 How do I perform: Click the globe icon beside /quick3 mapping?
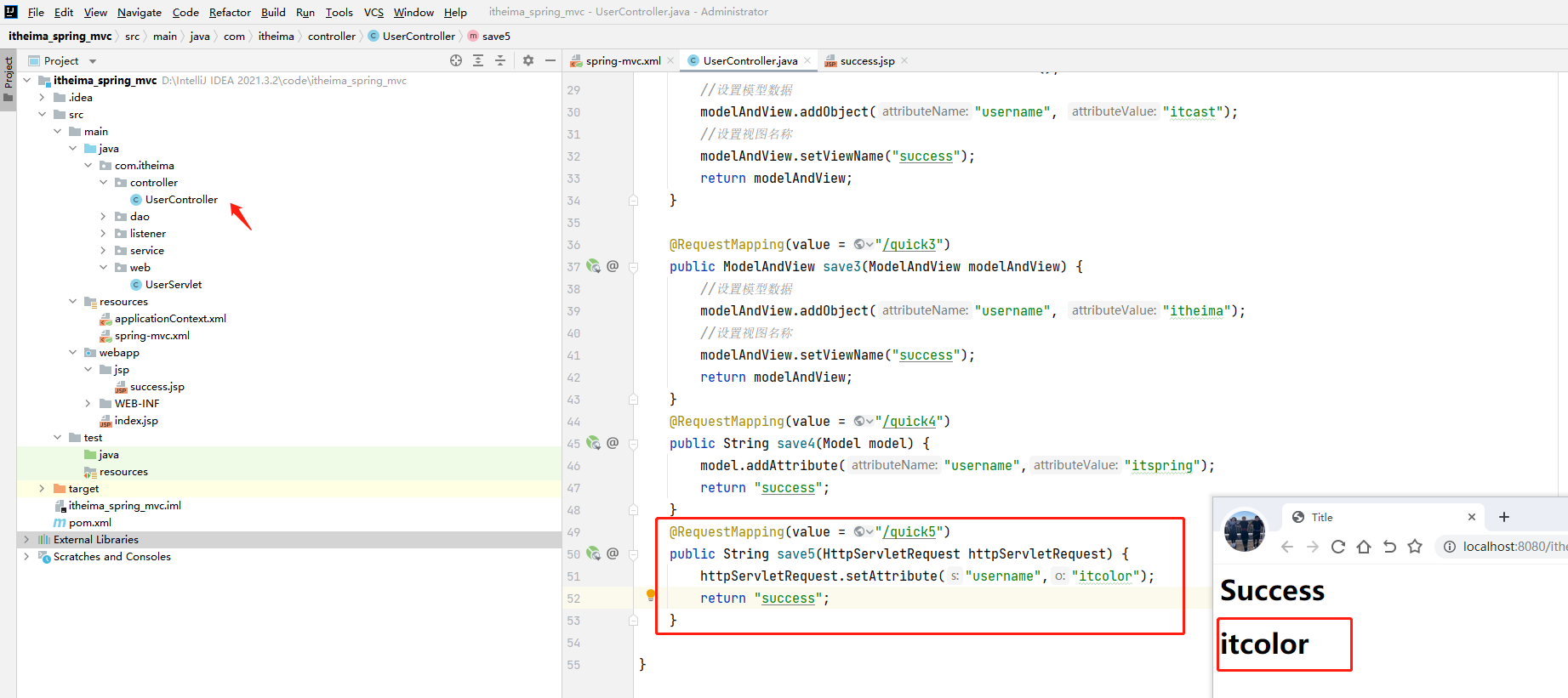pyautogui.click(x=860, y=244)
